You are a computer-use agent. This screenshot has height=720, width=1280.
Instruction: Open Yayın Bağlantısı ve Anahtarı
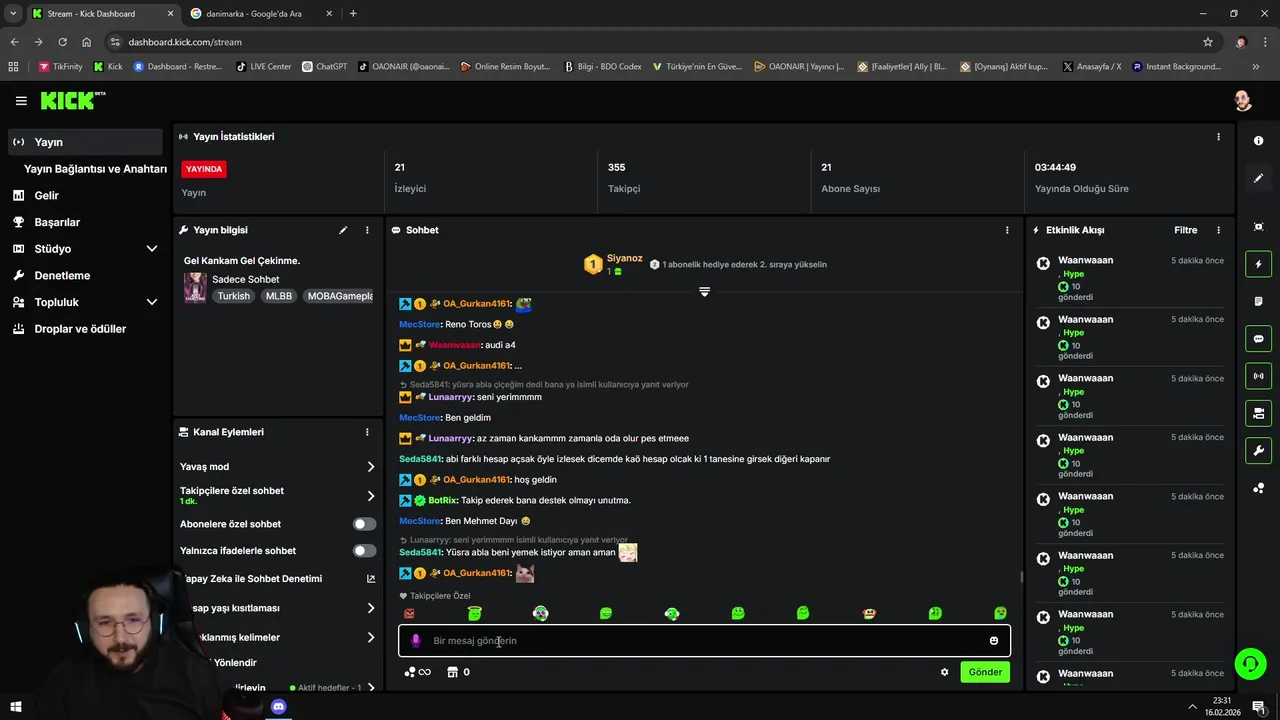click(95, 169)
